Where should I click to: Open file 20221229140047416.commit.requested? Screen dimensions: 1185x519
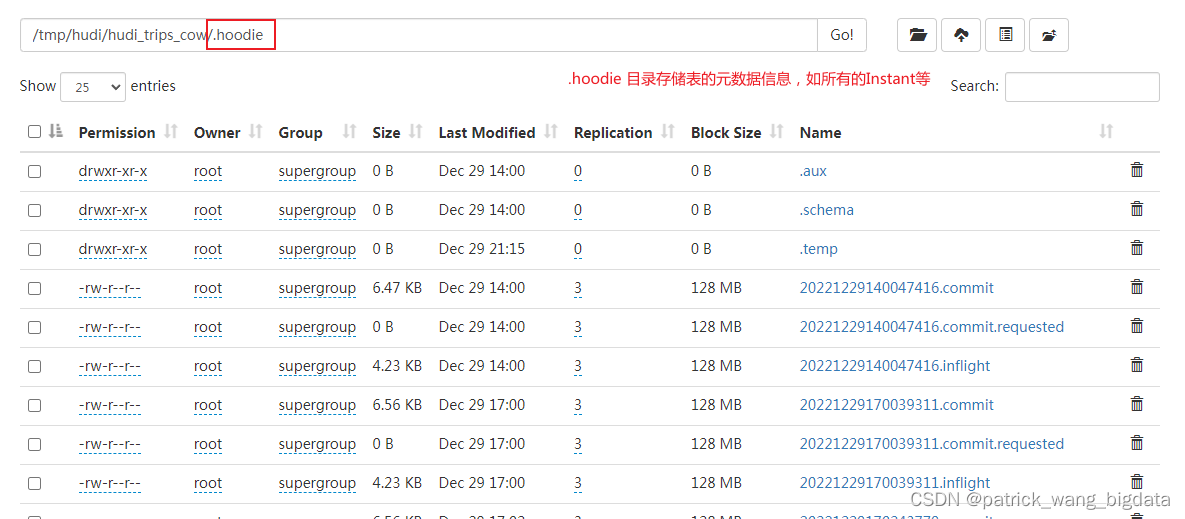tap(932, 327)
